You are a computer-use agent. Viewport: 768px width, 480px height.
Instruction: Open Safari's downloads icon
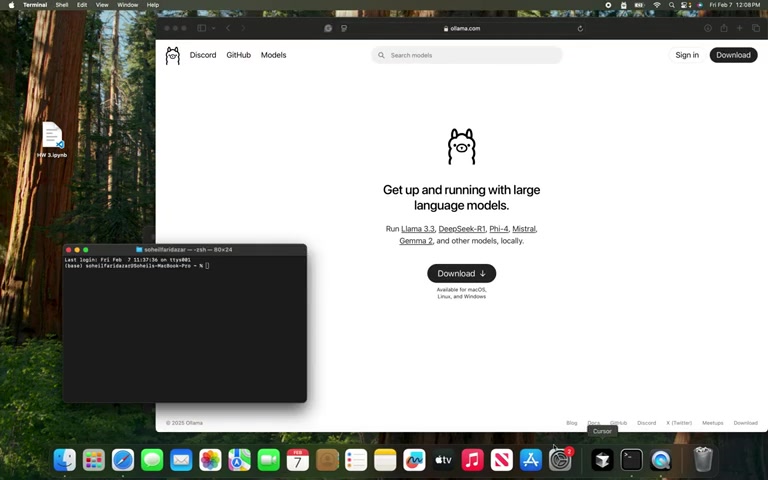click(708, 28)
